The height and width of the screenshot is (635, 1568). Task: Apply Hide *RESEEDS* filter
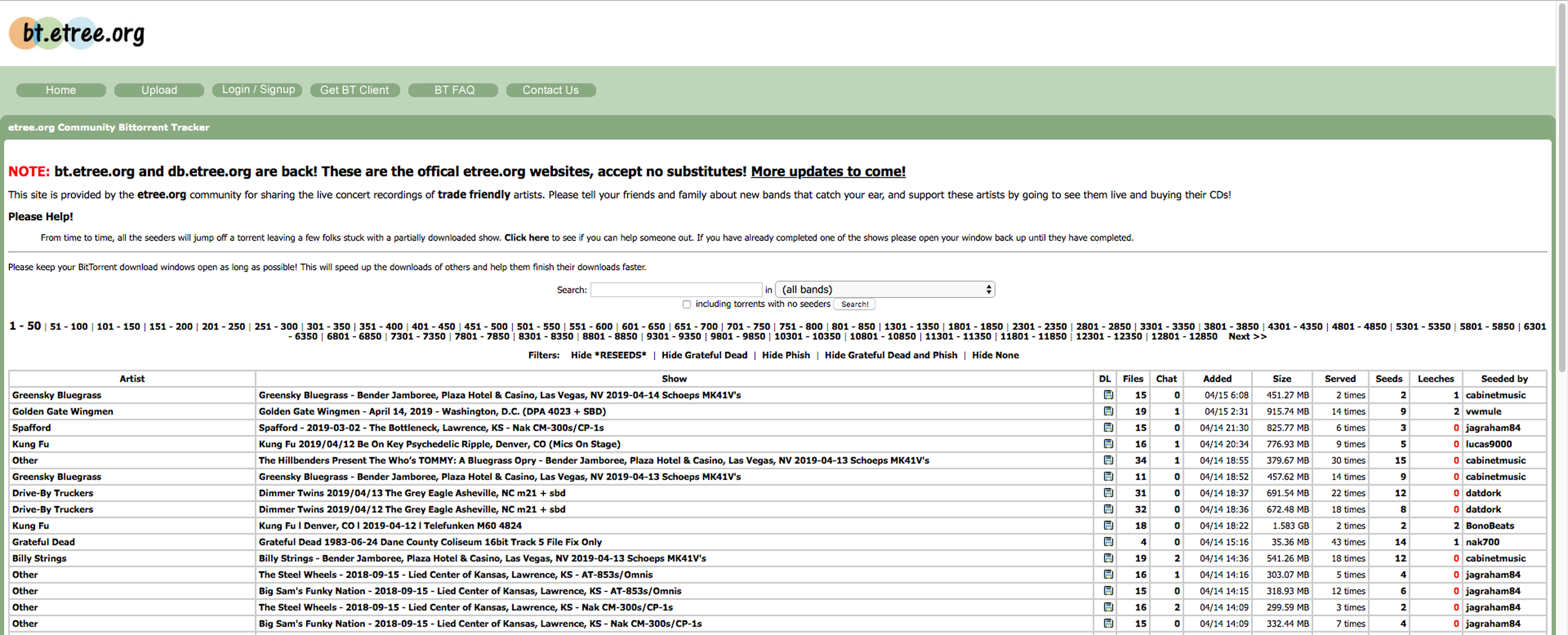click(608, 355)
